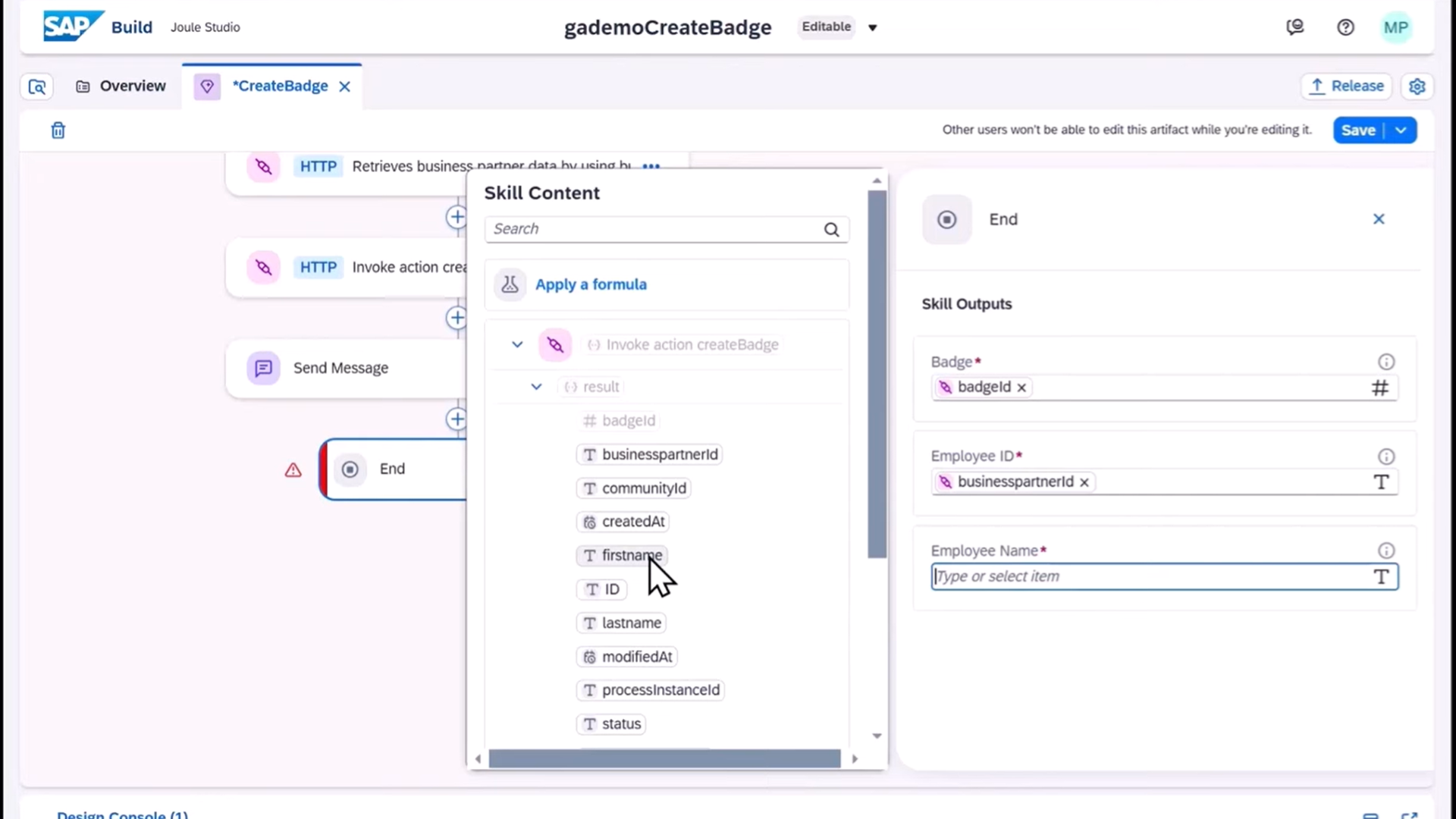1456x819 pixels.
Task: Open the Editable mode dropdown arrow
Action: click(872, 28)
